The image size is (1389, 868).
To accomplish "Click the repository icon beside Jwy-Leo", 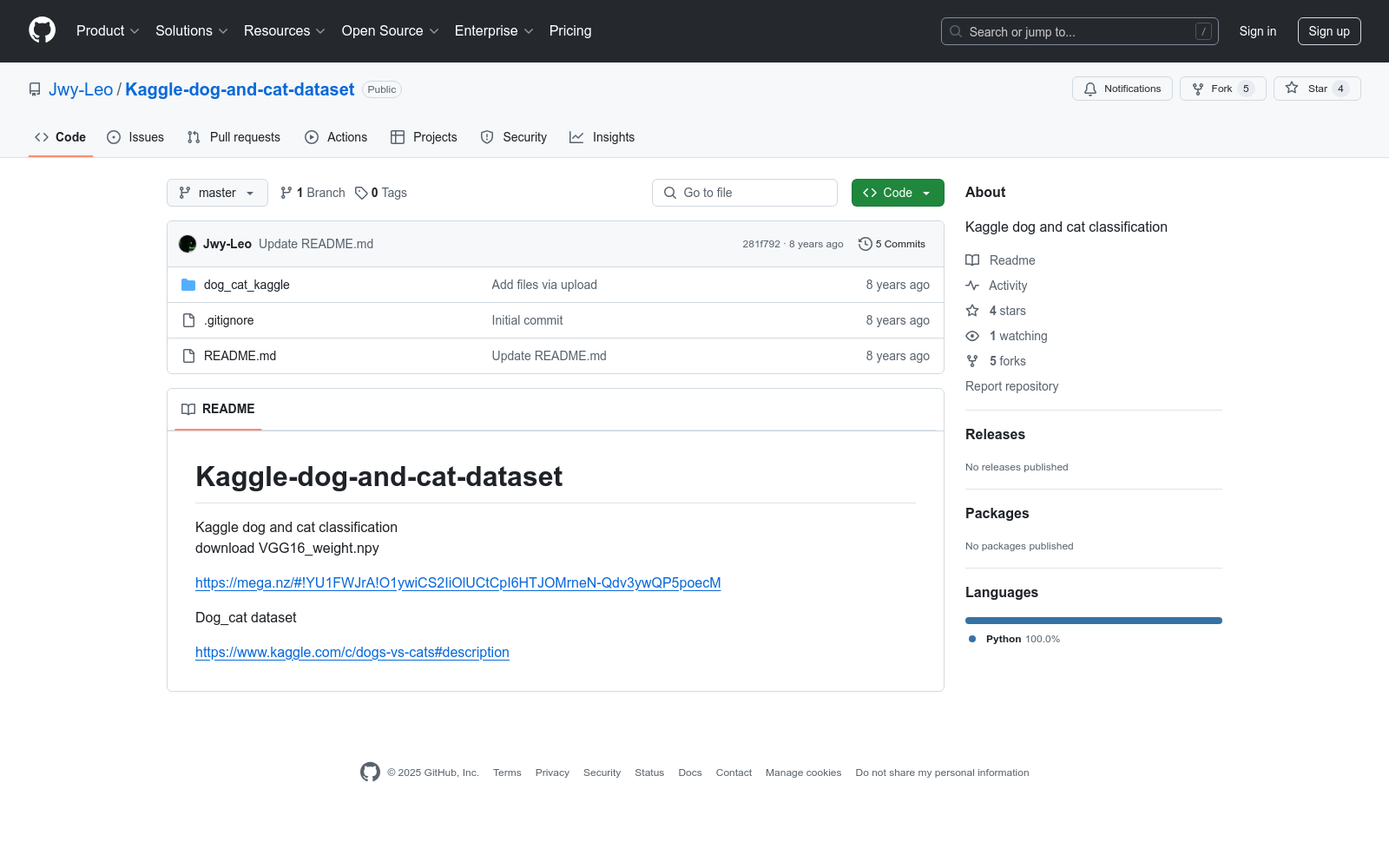I will coord(35,89).
